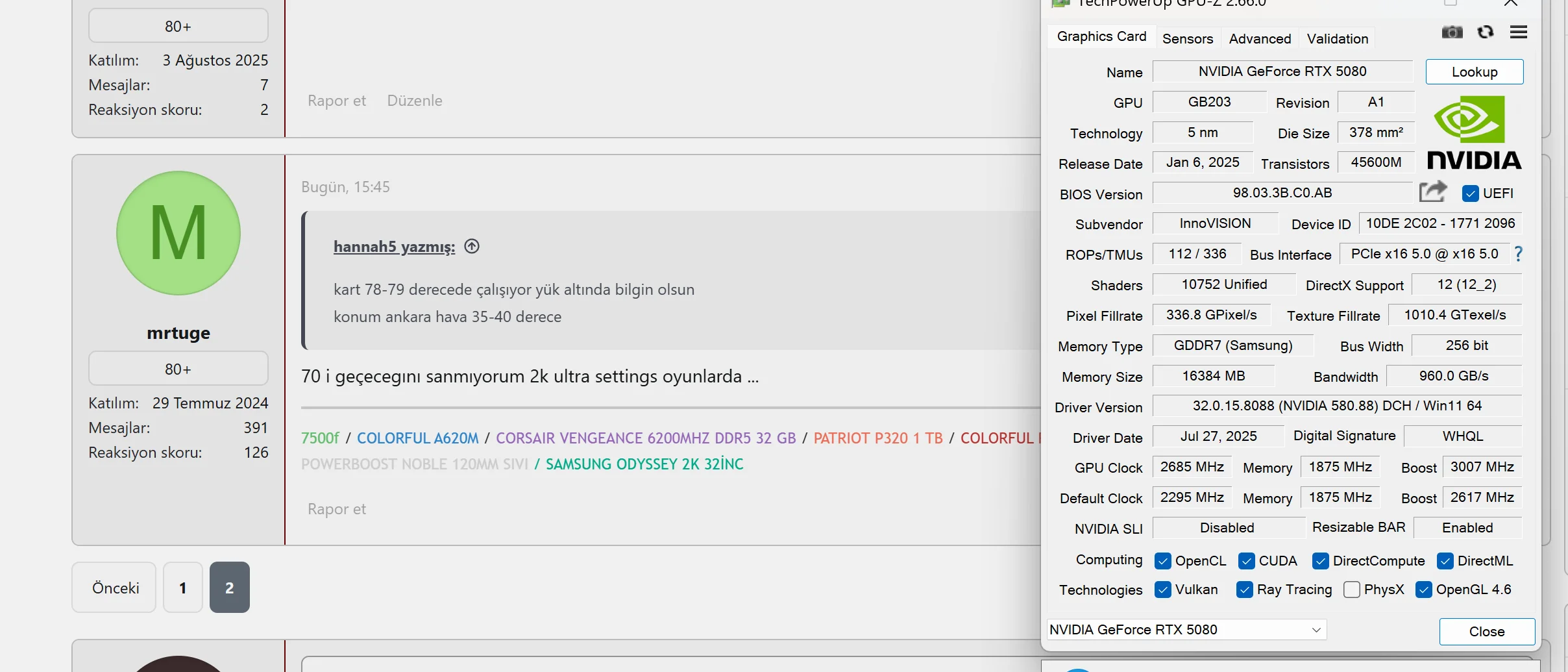
Task: Click the Close button in GPU-Z
Action: (x=1487, y=632)
